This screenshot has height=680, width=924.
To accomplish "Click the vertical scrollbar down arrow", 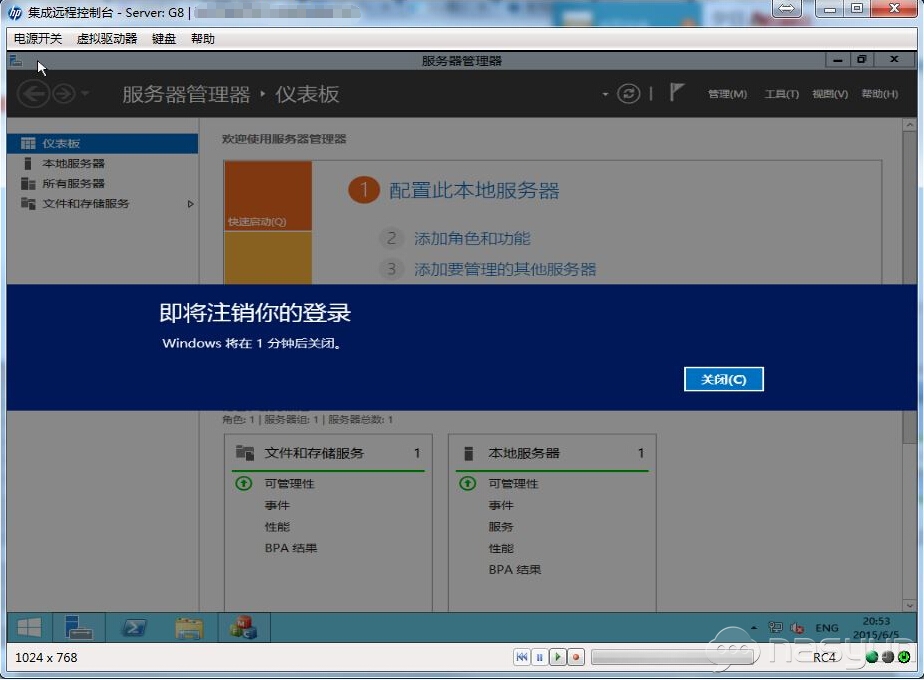I will click(909, 605).
